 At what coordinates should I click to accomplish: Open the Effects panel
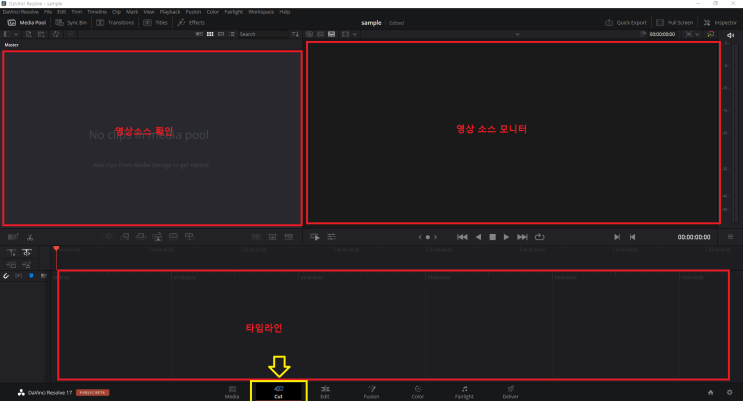pos(191,23)
